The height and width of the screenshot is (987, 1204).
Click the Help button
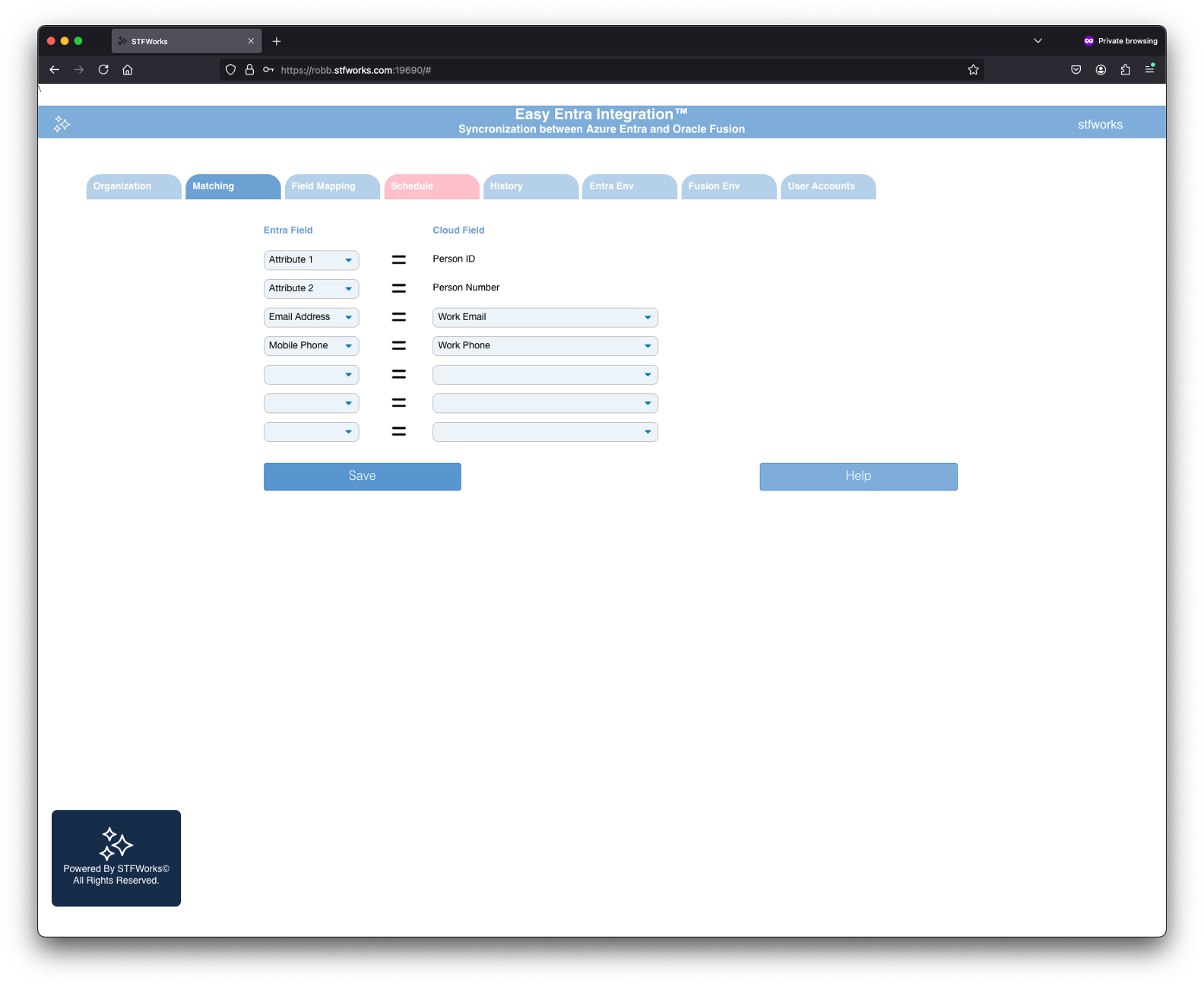tap(858, 476)
